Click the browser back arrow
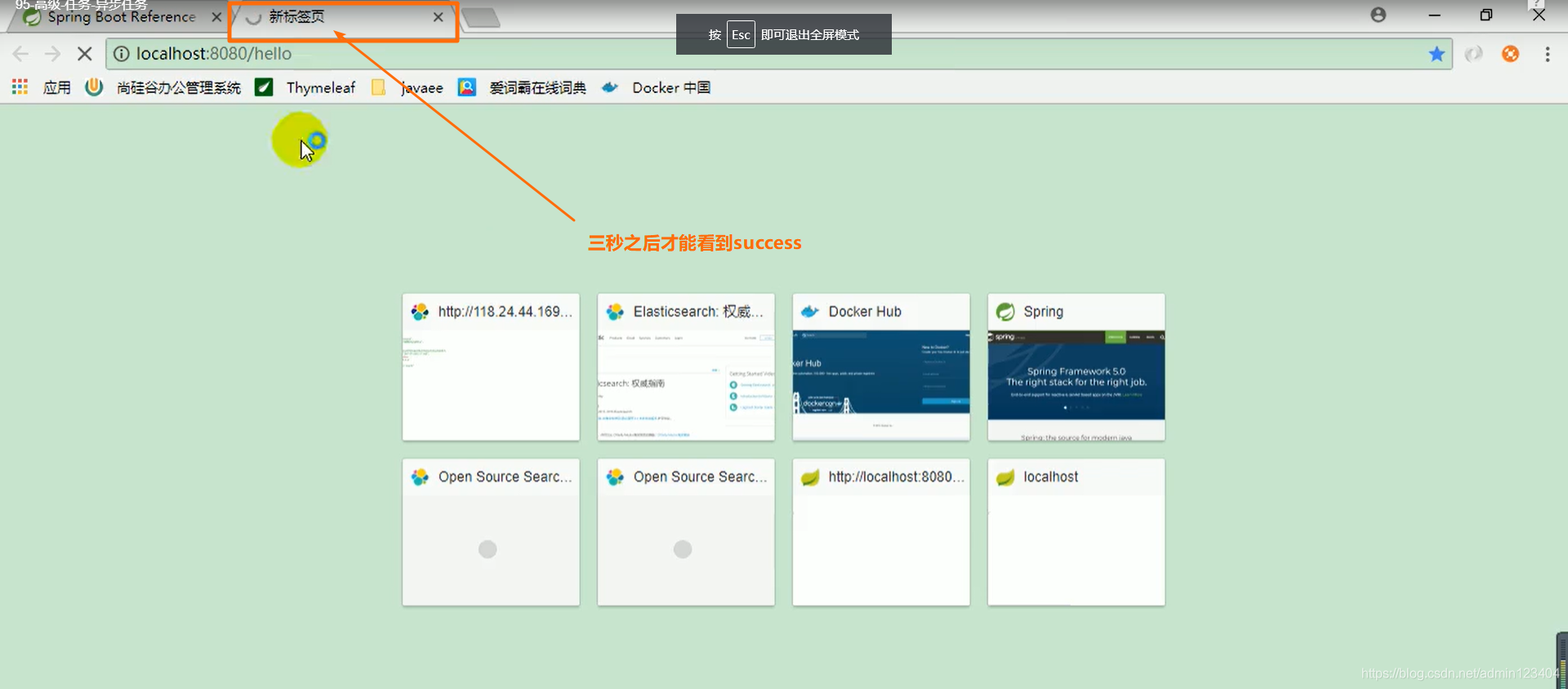The height and width of the screenshot is (689, 1568). click(x=20, y=54)
